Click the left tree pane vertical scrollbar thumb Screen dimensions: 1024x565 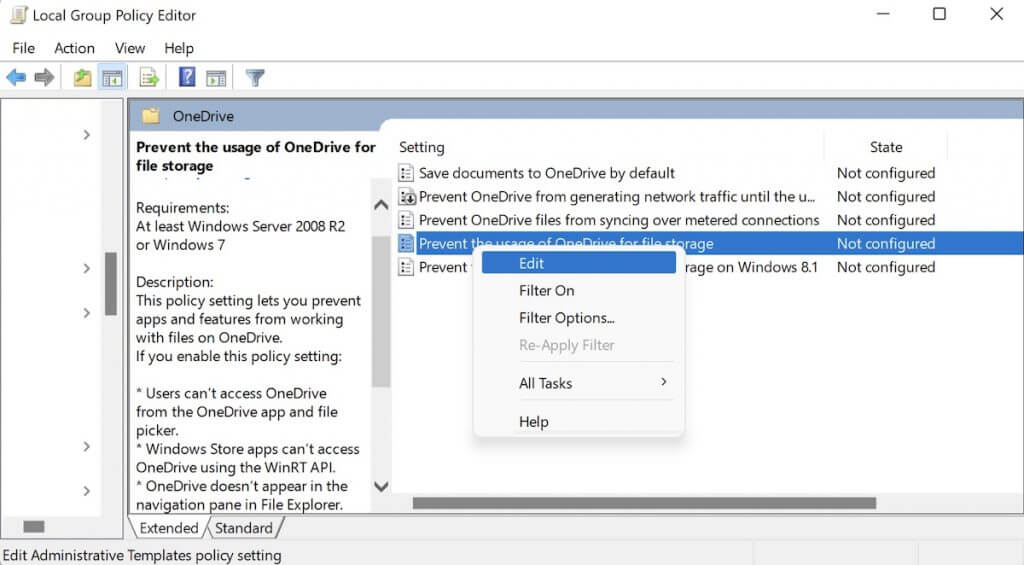coord(111,284)
